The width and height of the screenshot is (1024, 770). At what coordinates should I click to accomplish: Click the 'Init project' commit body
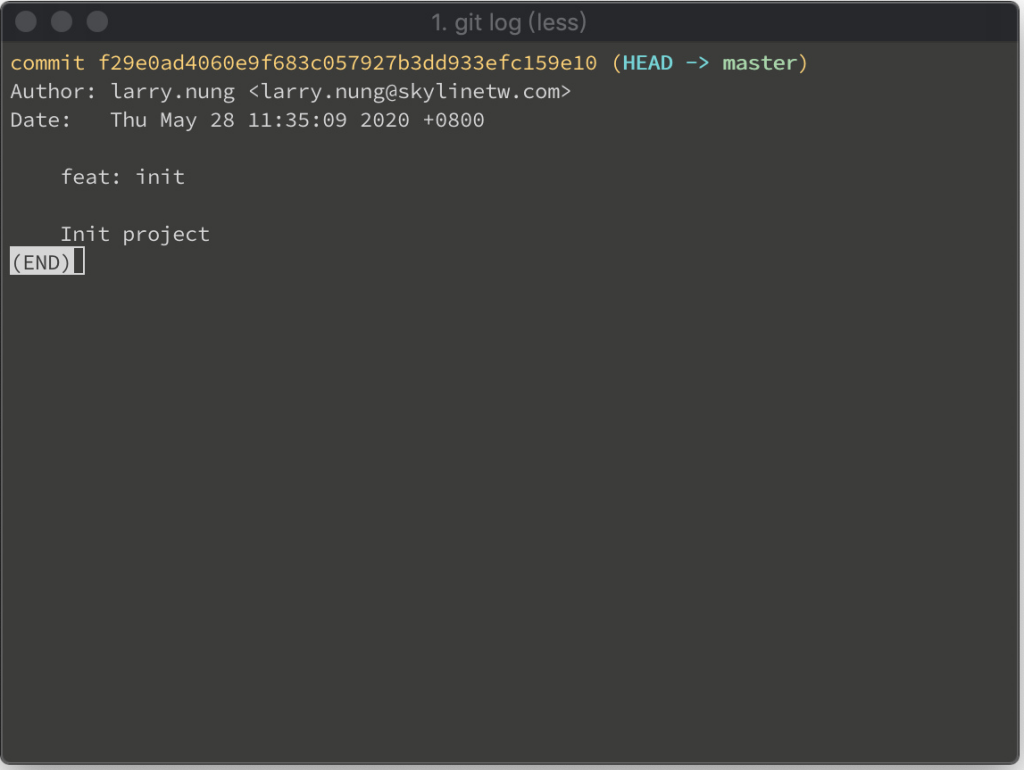pos(135,234)
